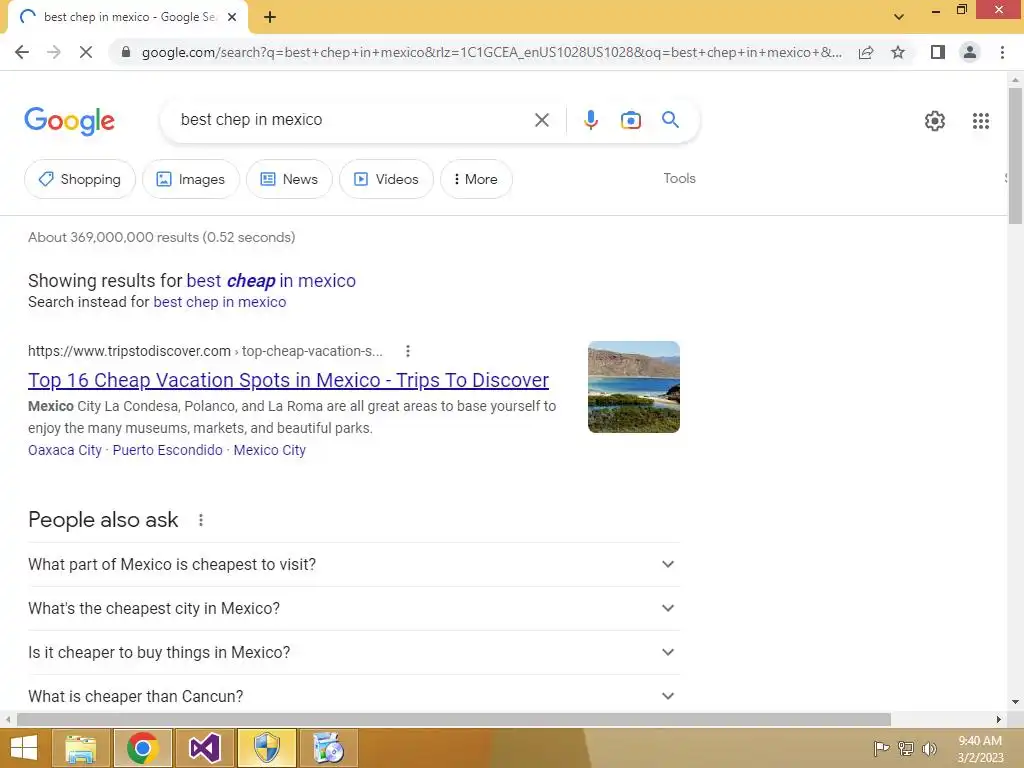Open tripstodiscover result options dots
Screen dimensions: 1024x768
coord(408,351)
